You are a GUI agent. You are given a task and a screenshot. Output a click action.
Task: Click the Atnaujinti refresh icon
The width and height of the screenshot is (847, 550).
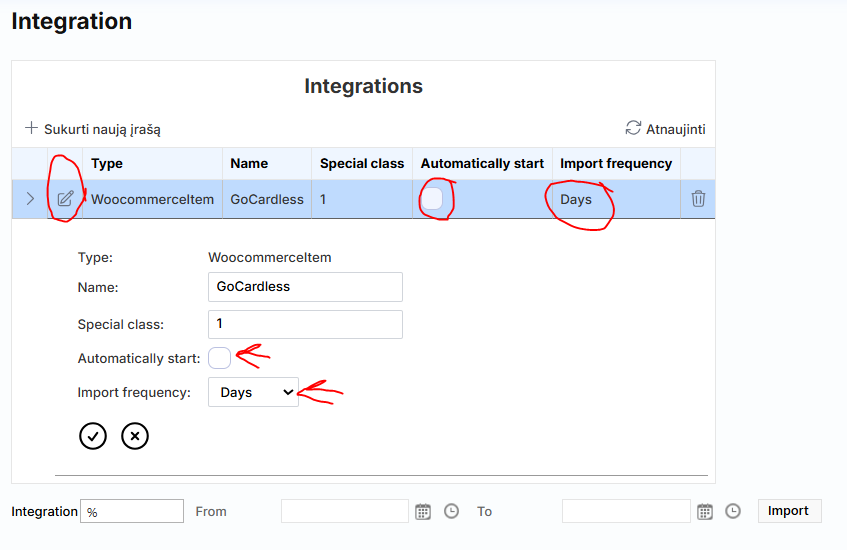633,128
